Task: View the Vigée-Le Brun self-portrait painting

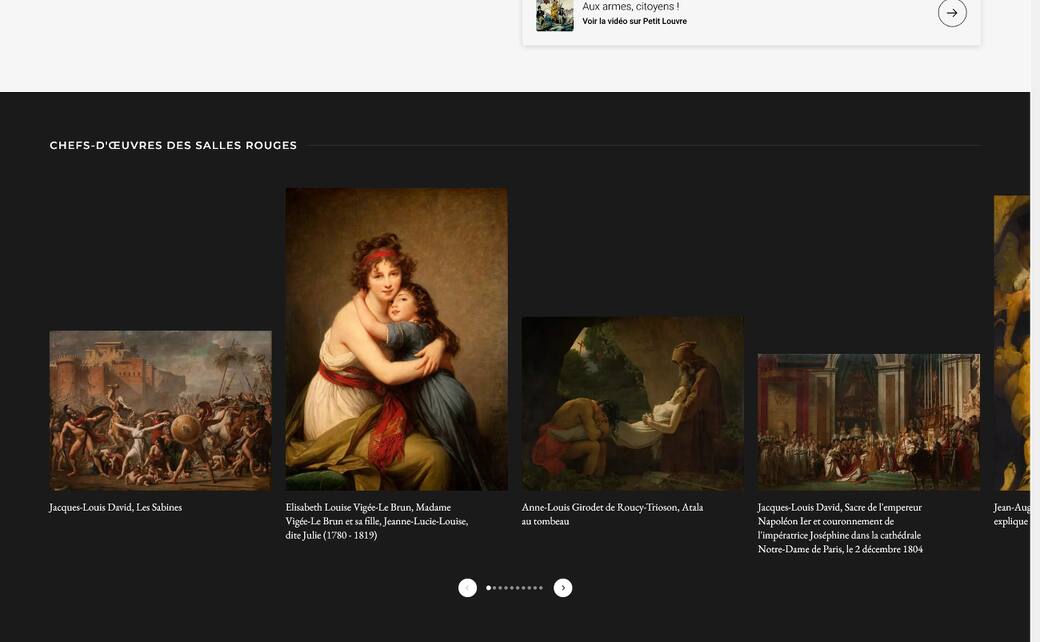Action: click(x=396, y=340)
